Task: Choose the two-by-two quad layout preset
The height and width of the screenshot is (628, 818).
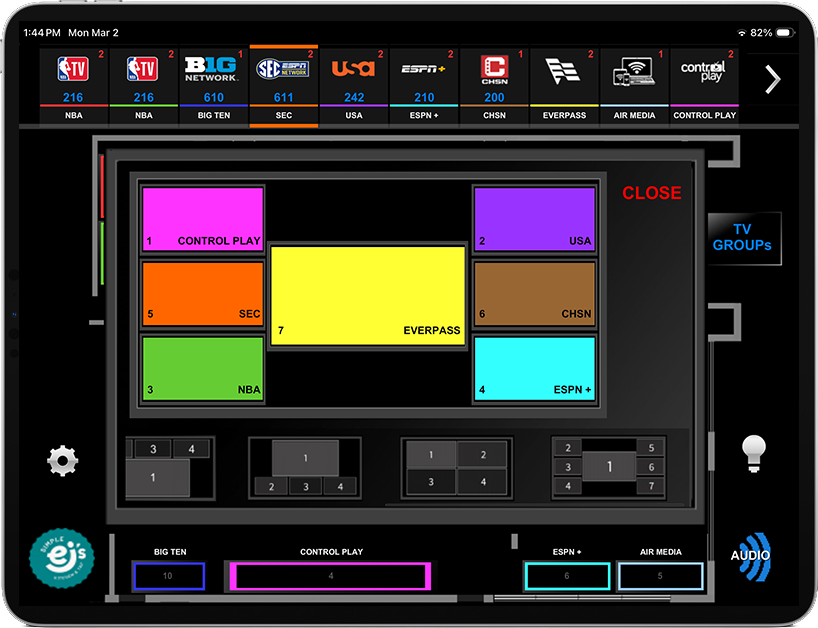Action: pos(456,468)
